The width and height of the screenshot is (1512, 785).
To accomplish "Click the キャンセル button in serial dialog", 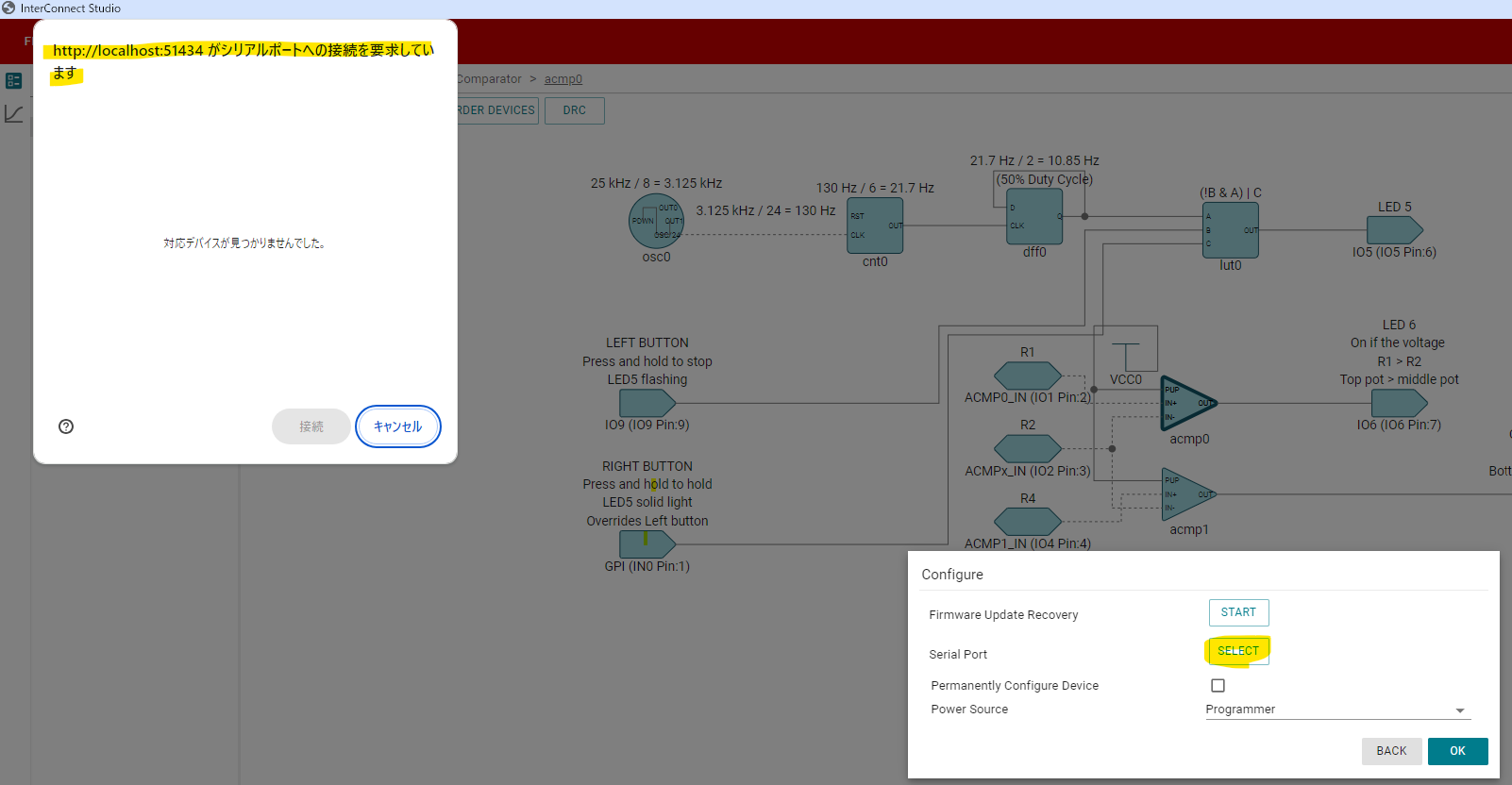I will tap(398, 426).
